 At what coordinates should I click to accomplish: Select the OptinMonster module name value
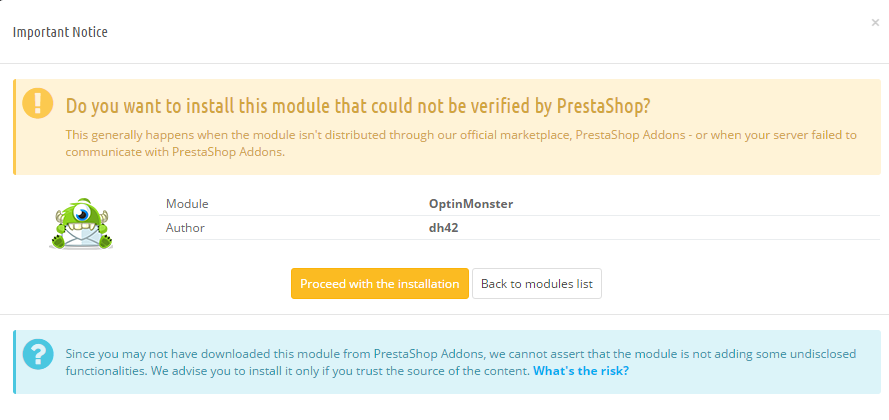tap(471, 204)
